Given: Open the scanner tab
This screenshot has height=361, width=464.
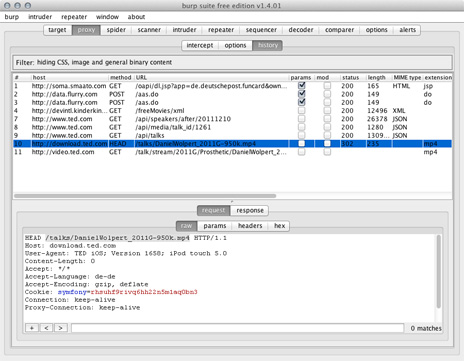Looking at the screenshot, I should coord(149,30).
